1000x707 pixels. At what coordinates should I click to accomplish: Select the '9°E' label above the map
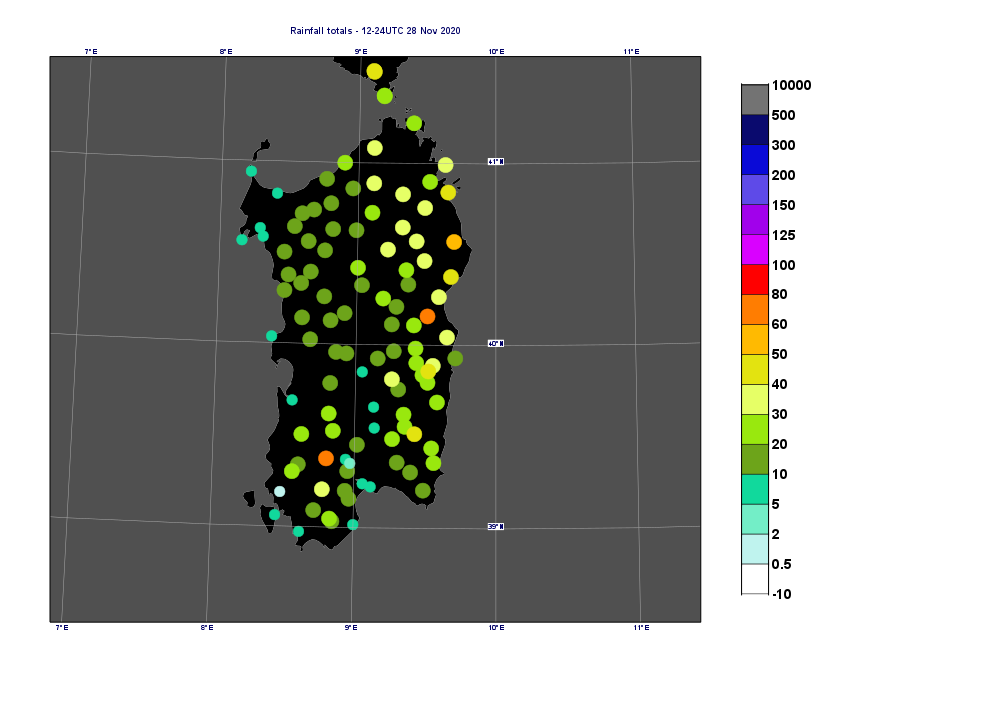pyautogui.click(x=361, y=52)
